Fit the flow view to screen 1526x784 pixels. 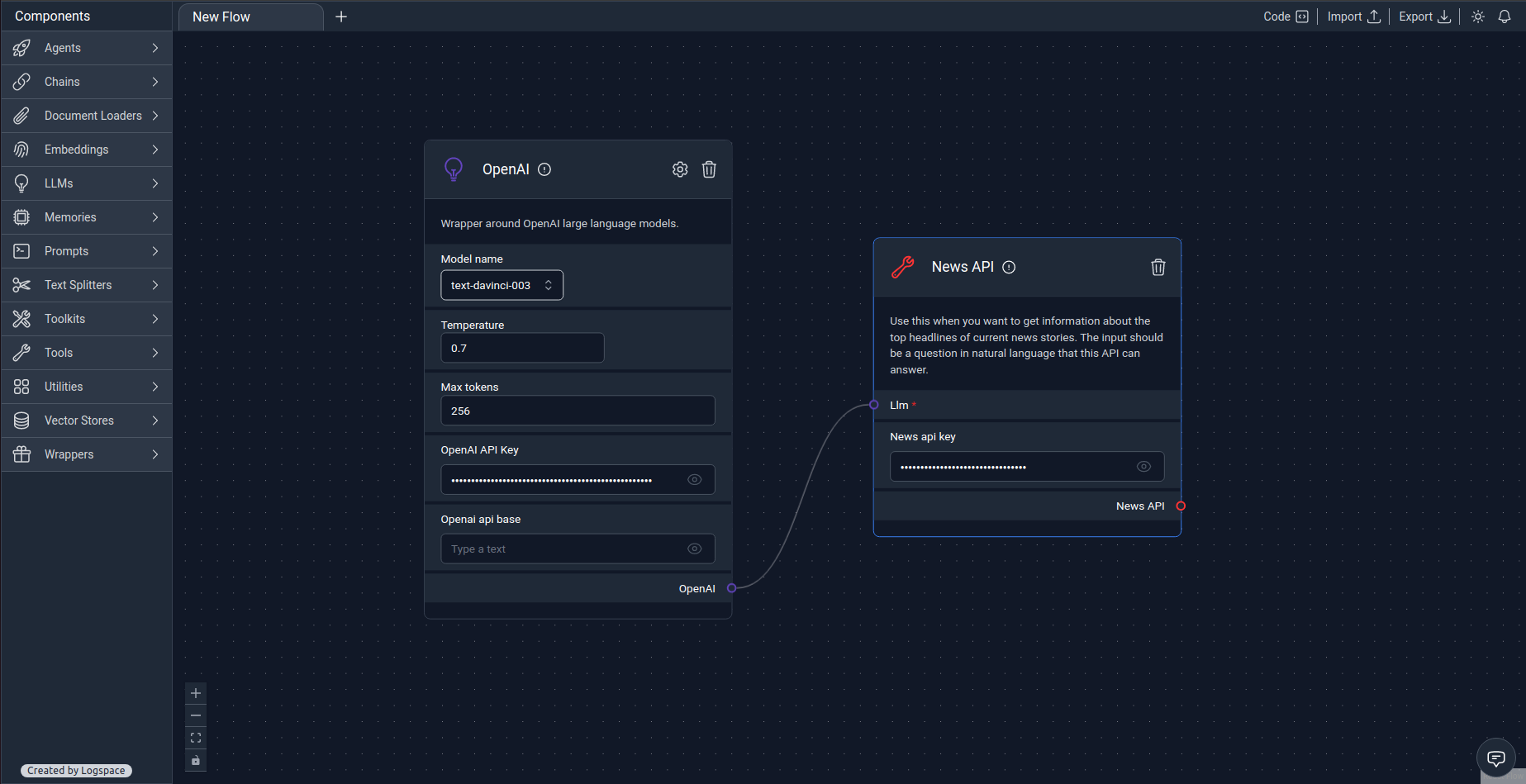(196, 738)
